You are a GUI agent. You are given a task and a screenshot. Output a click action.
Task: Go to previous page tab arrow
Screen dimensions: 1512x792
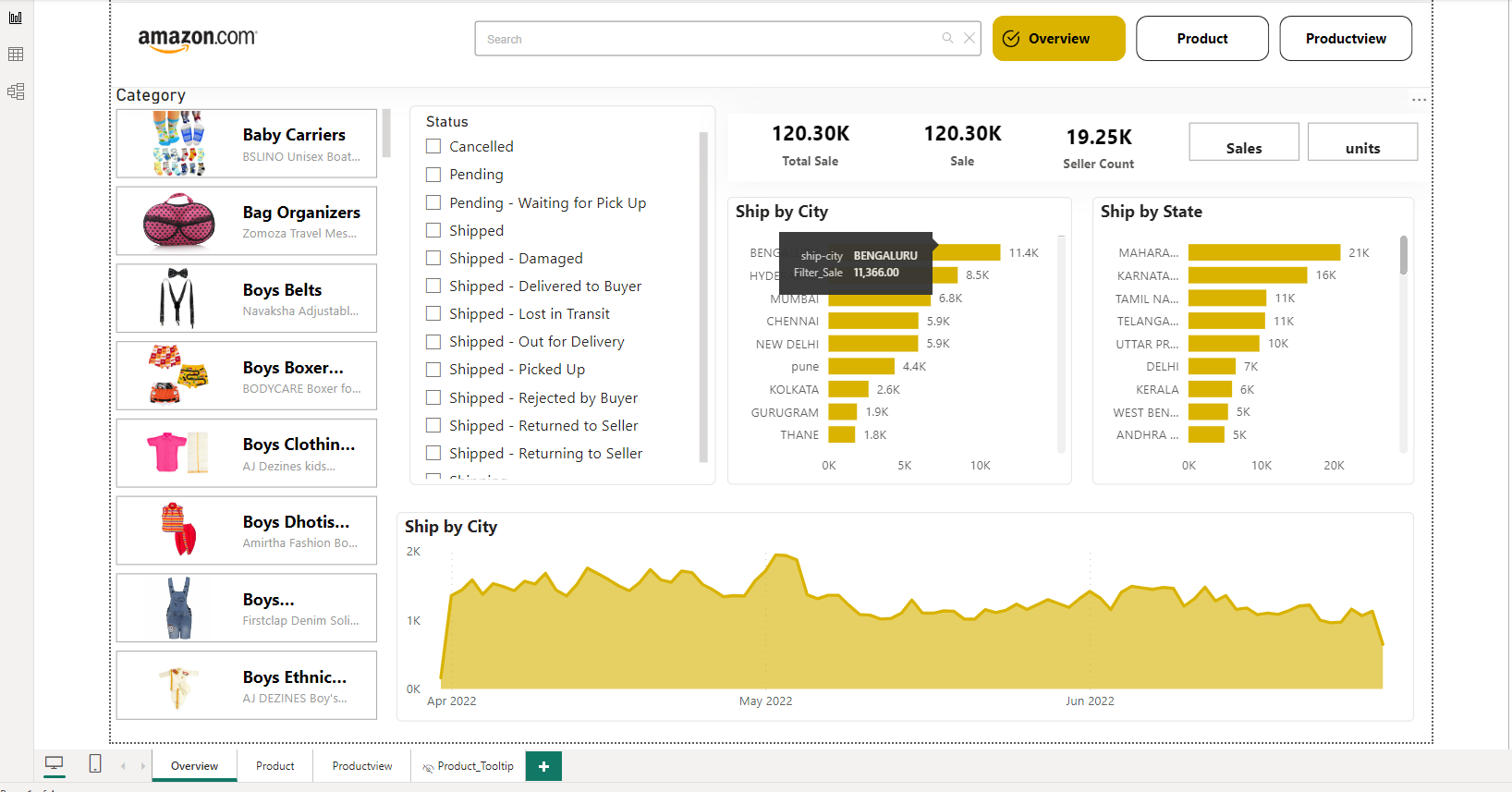[123, 766]
